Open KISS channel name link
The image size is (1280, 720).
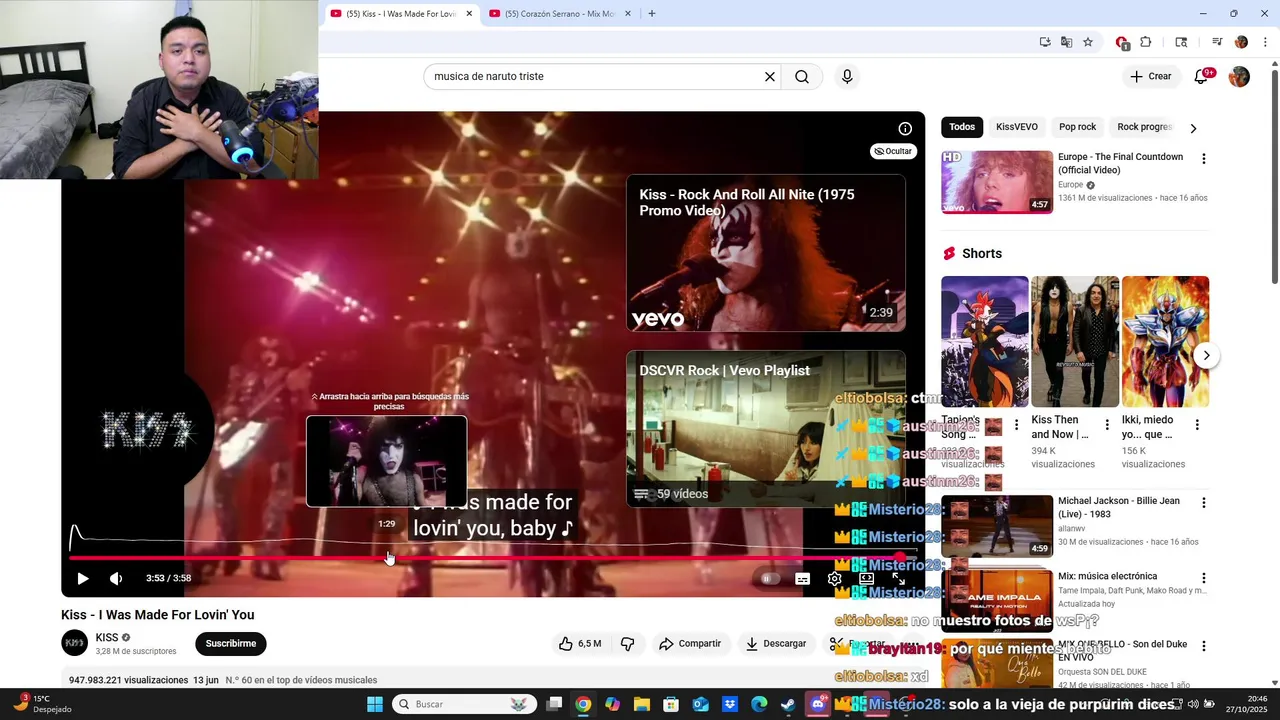[107, 637]
